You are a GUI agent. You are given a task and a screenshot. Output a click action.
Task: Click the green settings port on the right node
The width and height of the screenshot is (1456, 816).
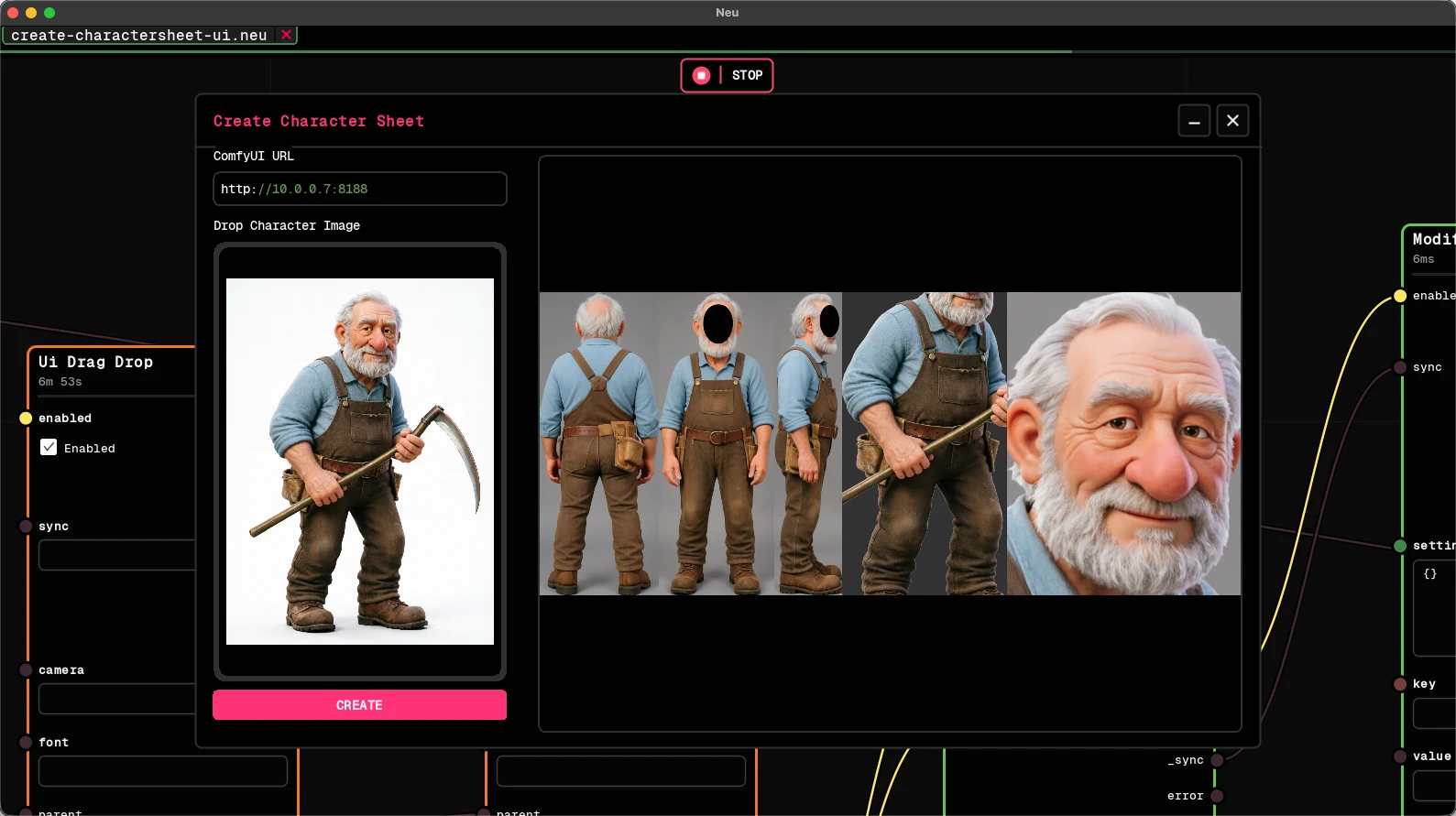pos(1400,546)
